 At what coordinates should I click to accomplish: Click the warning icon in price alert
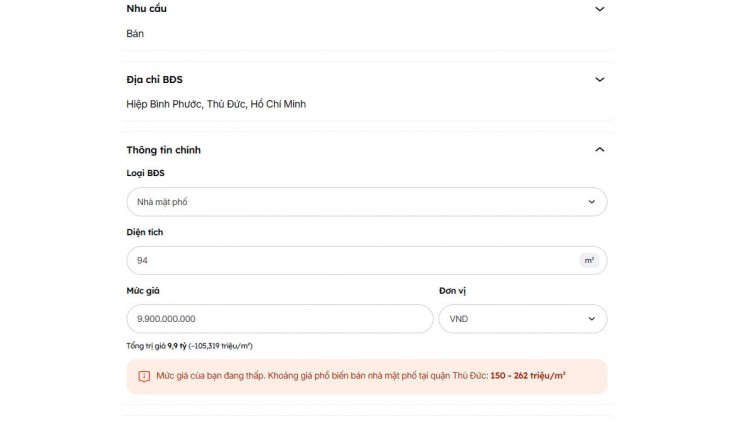tap(144, 376)
